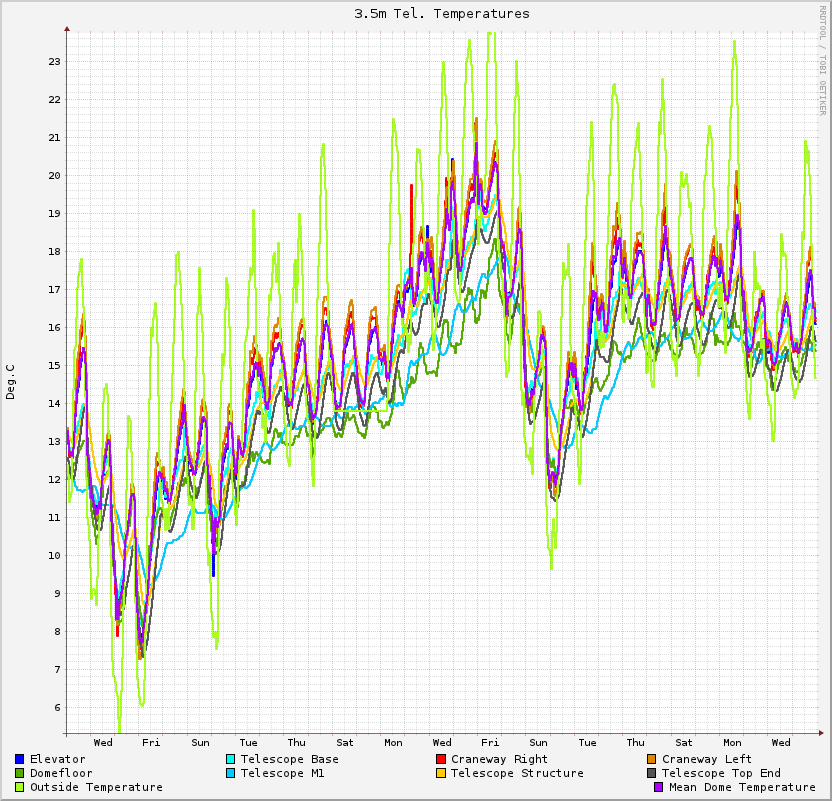
Task: Click the green Domefloor legend swatch
Action: (x=19, y=773)
